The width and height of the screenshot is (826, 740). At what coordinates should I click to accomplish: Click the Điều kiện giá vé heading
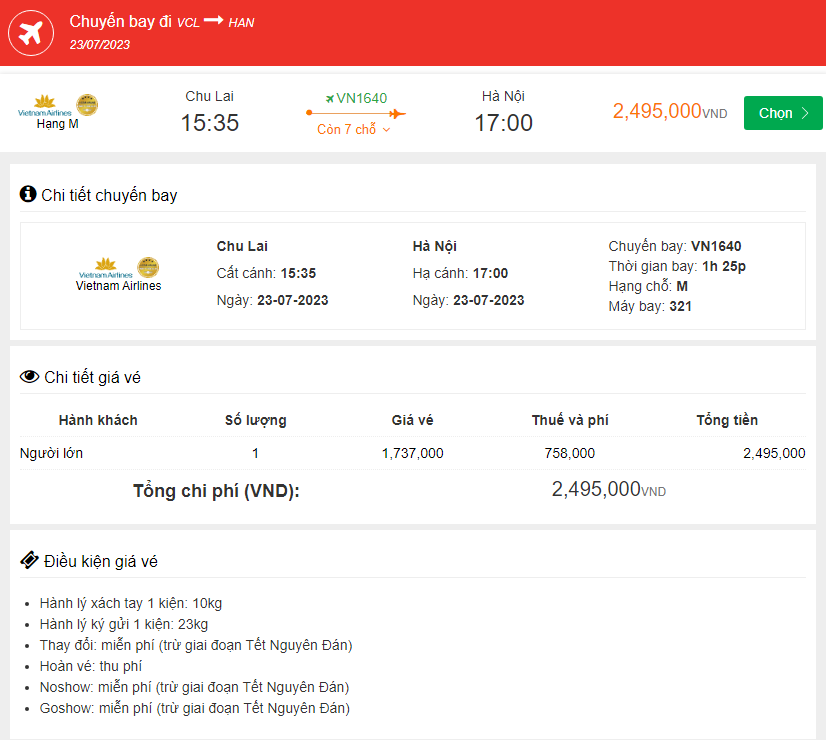coord(100,561)
